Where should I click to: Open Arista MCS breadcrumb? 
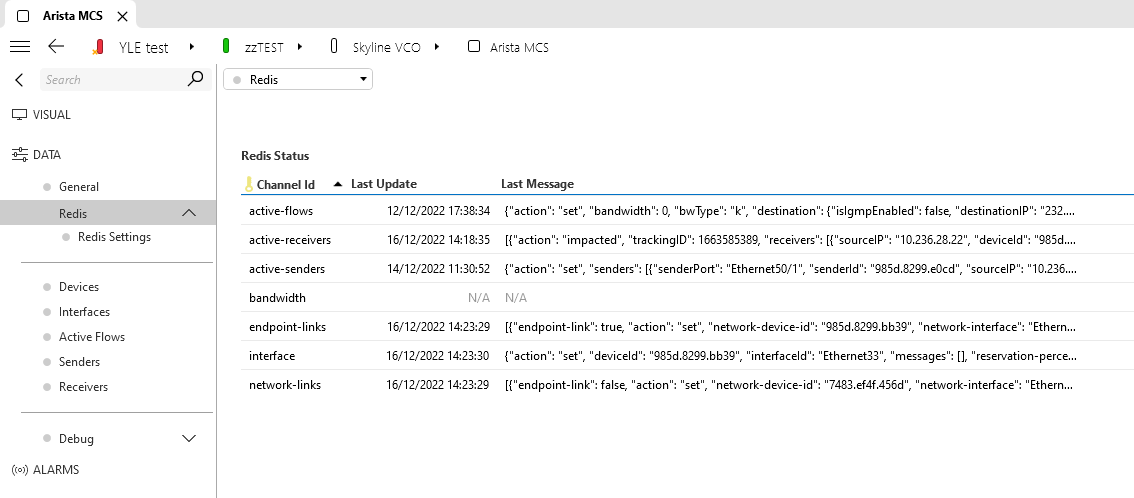coord(519,47)
